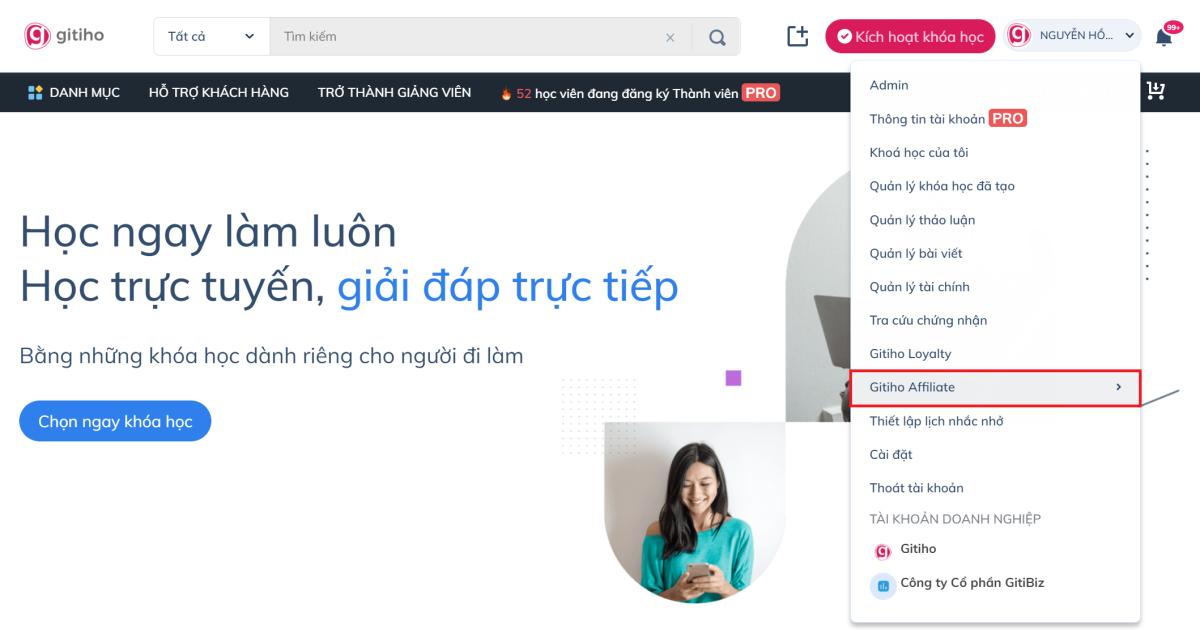The height and width of the screenshot is (630, 1200).
Task: Click the Chọn ngay khóa học button
Action: tap(115, 421)
